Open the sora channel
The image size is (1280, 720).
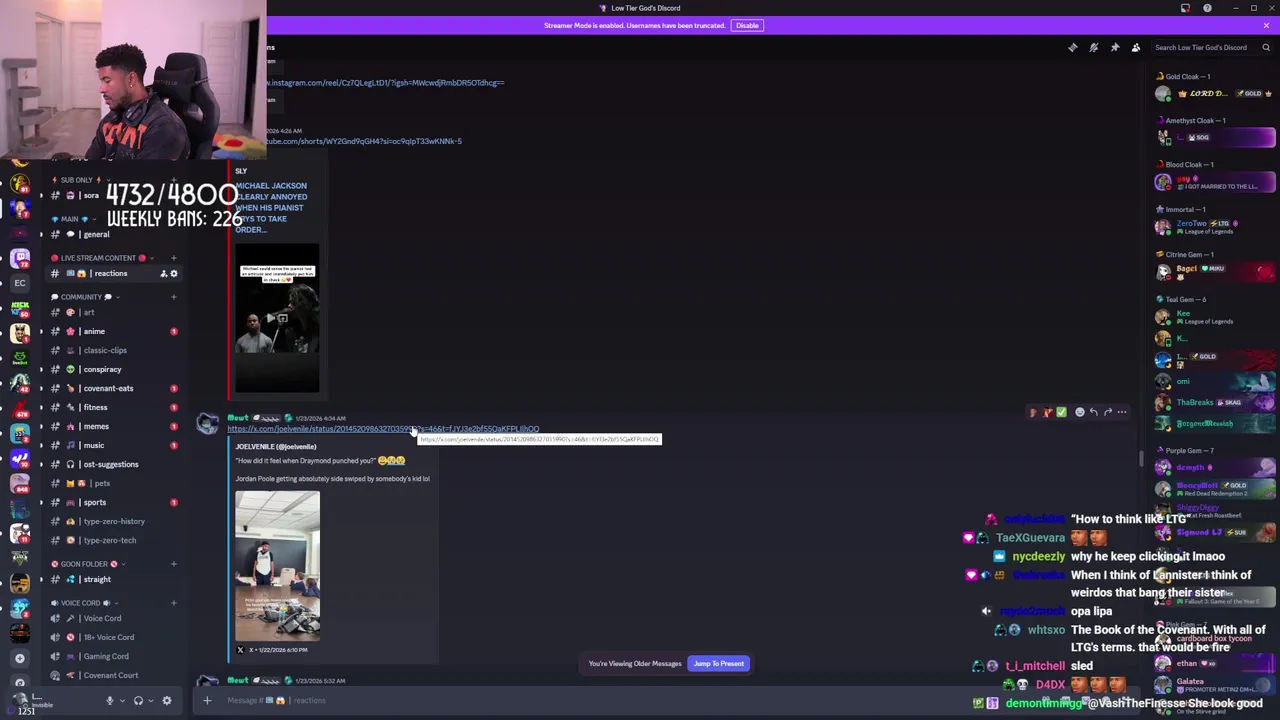(114, 196)
